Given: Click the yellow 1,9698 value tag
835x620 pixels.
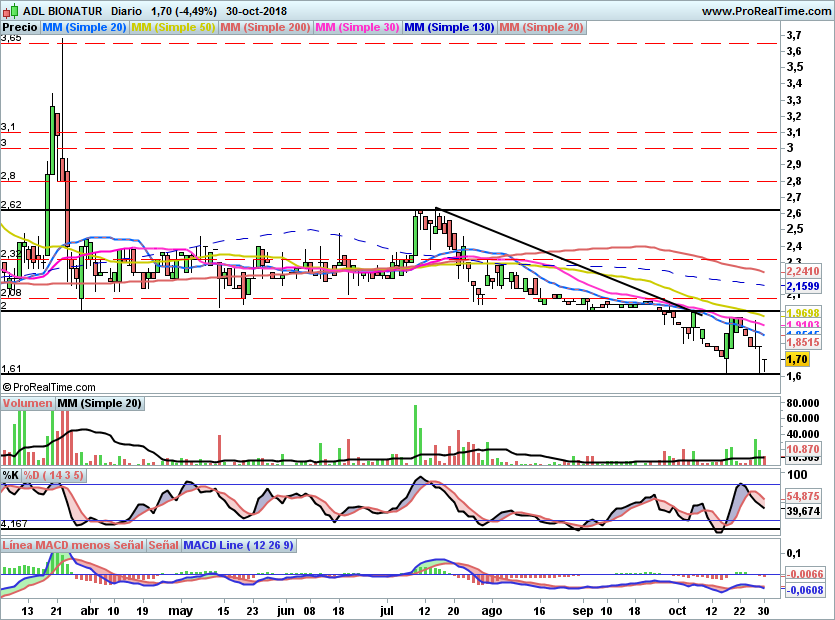Looking at the screenshot, I should pos(803,313).
